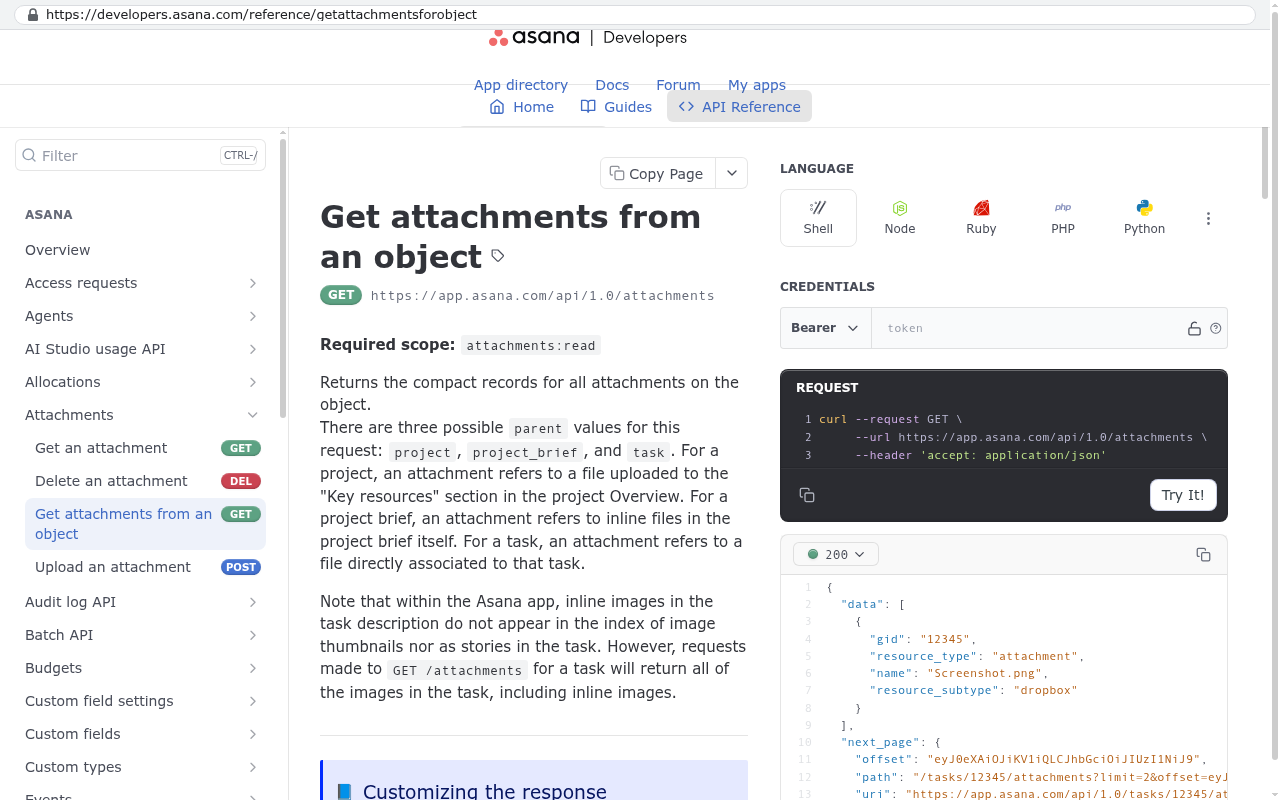This screenshot has height=800, width=1280.
Task: Click the Copy Page button
Action: pos(658,173)
